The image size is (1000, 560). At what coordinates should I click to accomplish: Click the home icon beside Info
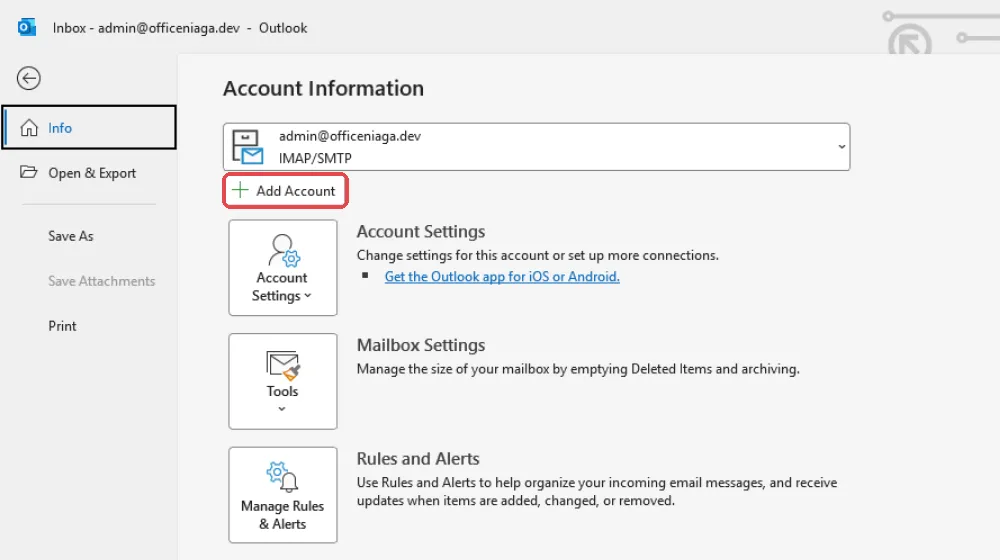(29, 128)
